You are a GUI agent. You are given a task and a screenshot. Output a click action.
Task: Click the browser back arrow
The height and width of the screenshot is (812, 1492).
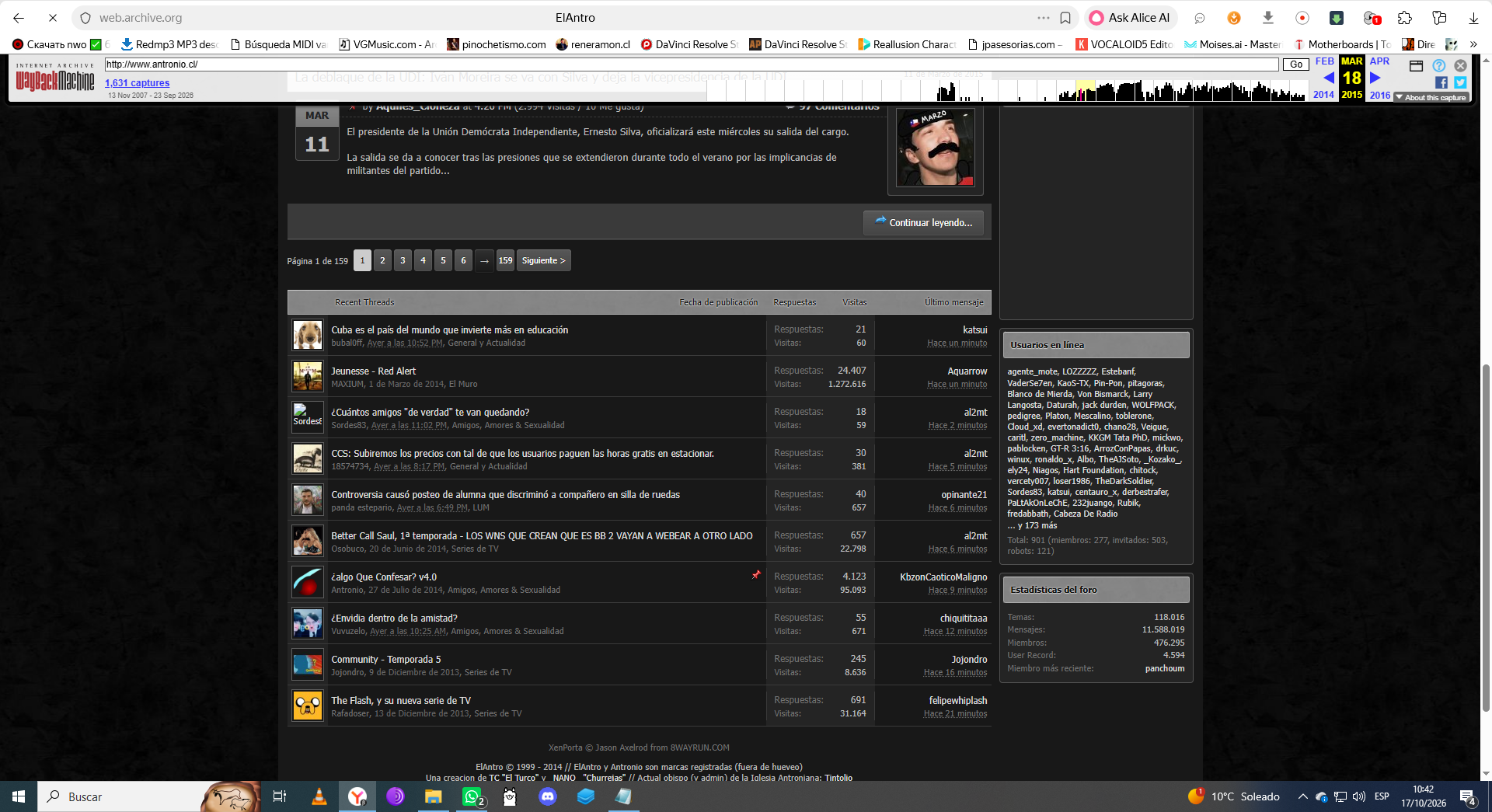(x=19, y=18)
